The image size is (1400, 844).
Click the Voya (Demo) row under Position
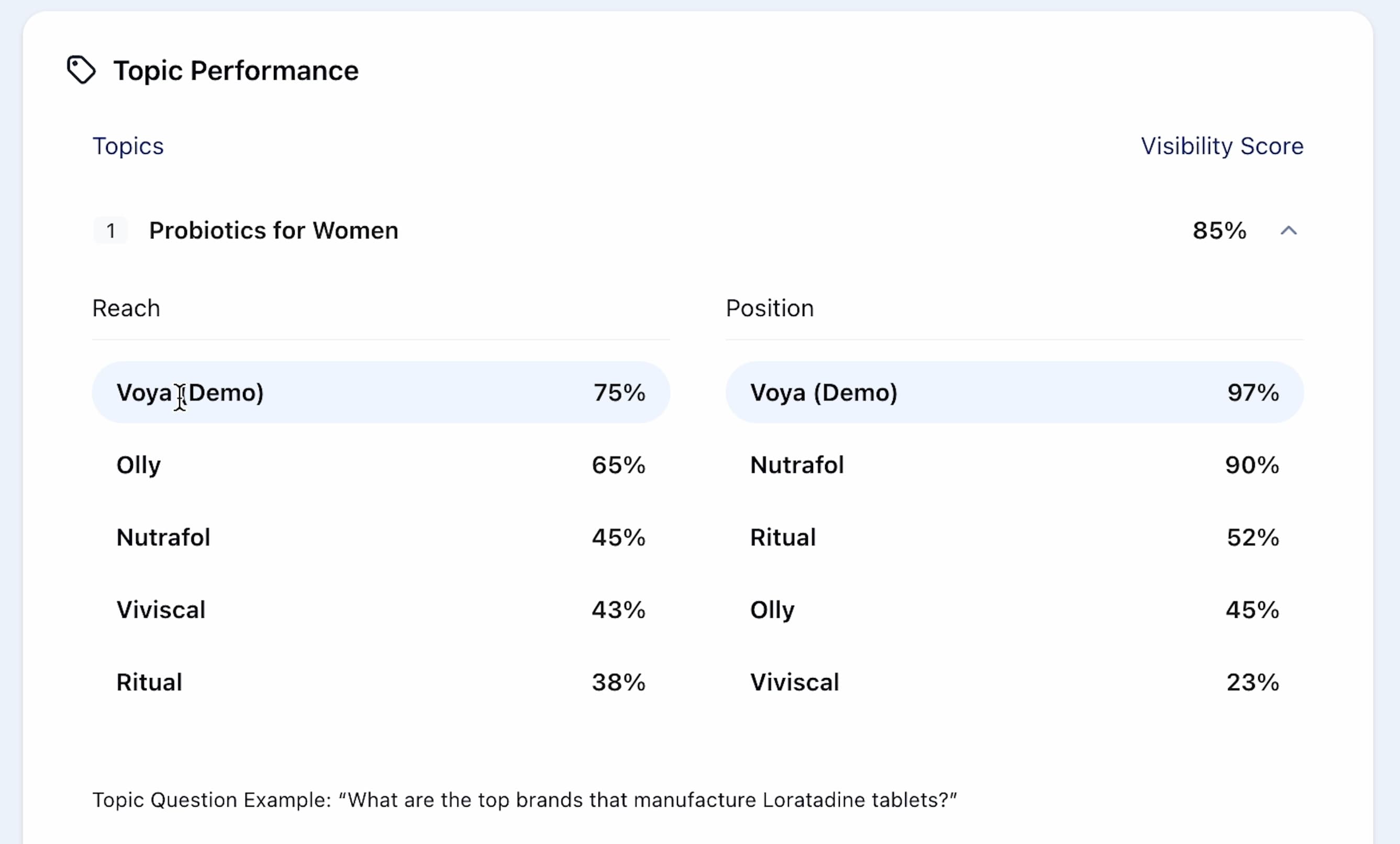[x=1014, y=393]
